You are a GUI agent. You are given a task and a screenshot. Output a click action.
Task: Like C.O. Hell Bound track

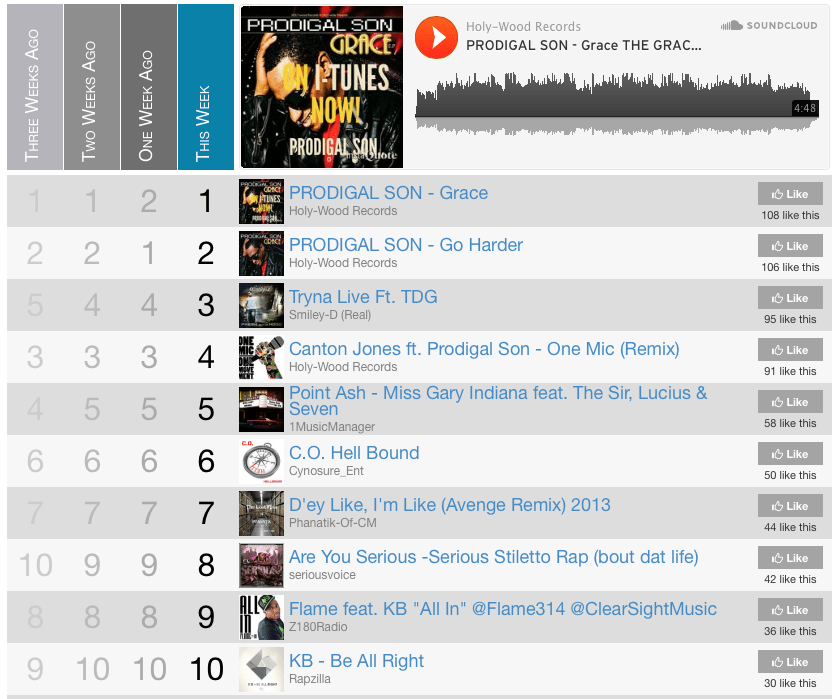[790, 454]
